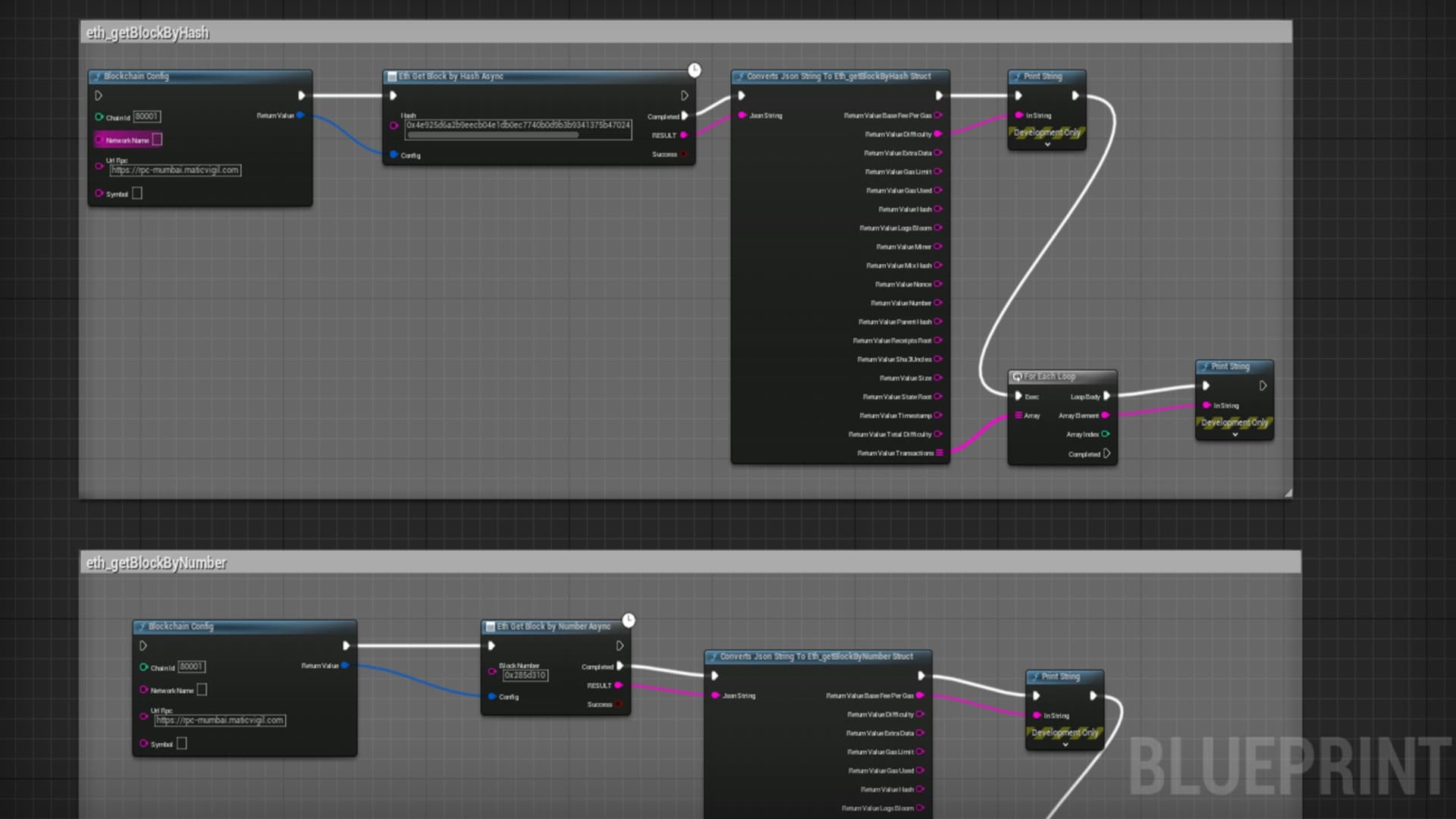Click the Loop Body exec pin on For Each Loop
Screen dimensions: 1456x819
point(1106,396)
